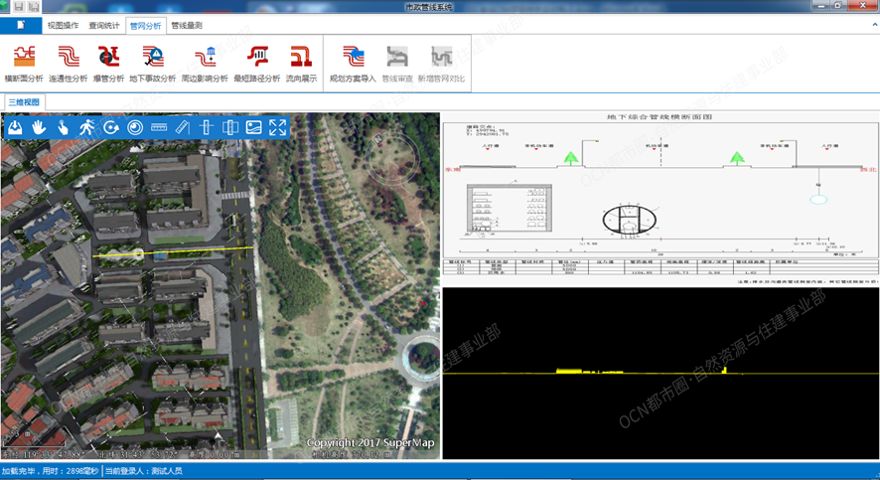Click the greyed 新增管网对比 comparison icon
The width and height of the screenshot is (880, 480).
pos(442,63)
